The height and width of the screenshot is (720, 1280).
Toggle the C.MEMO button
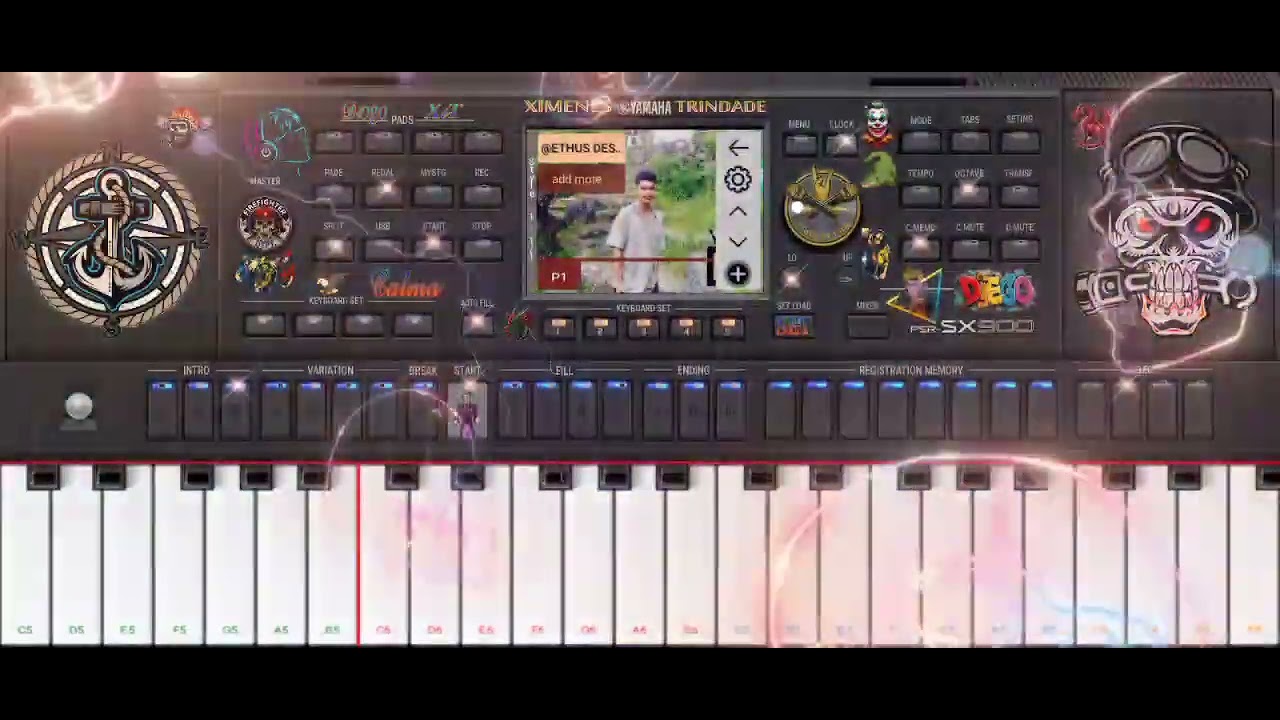coord(921,247)
